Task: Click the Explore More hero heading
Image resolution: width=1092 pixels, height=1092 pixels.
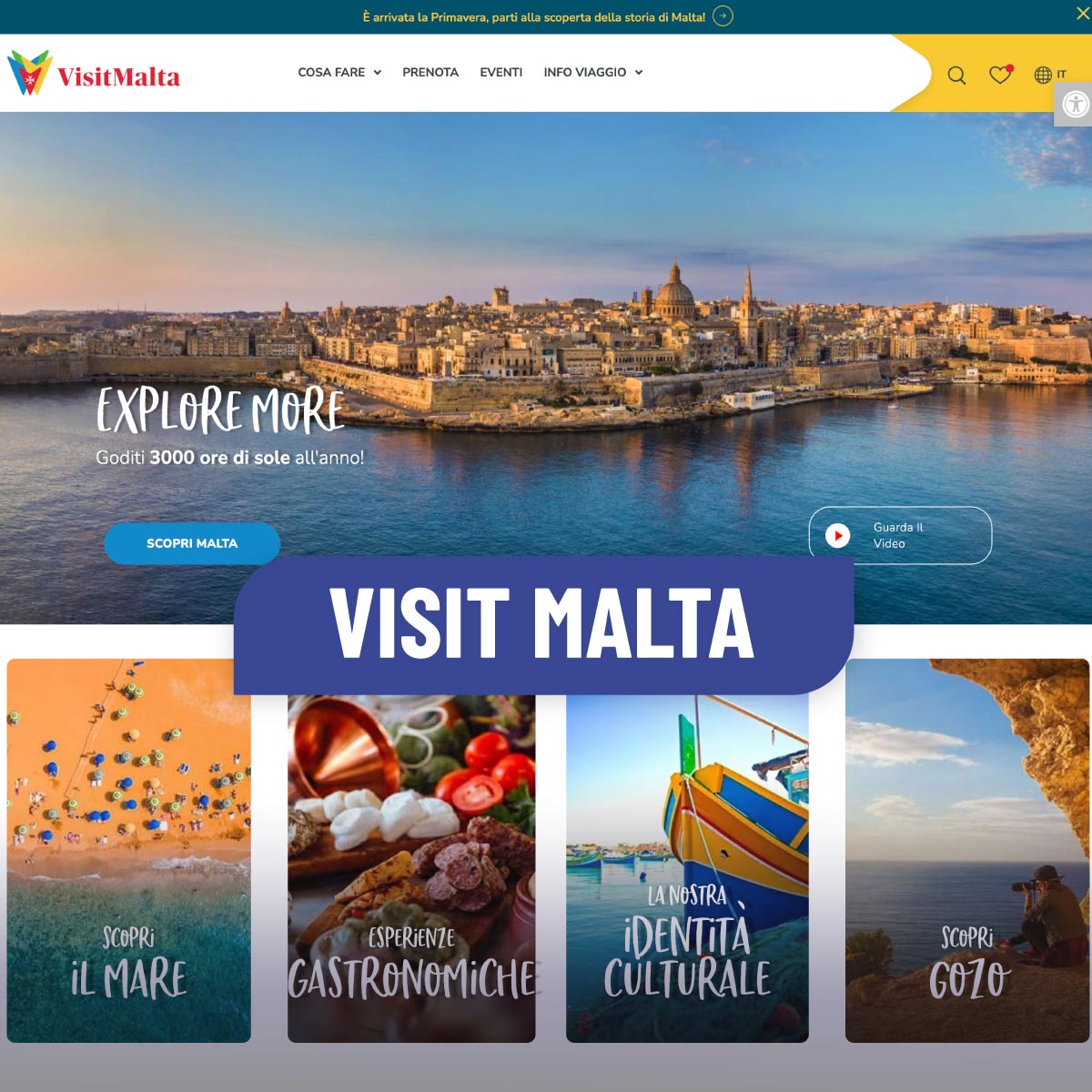Action: coord(221,410)
